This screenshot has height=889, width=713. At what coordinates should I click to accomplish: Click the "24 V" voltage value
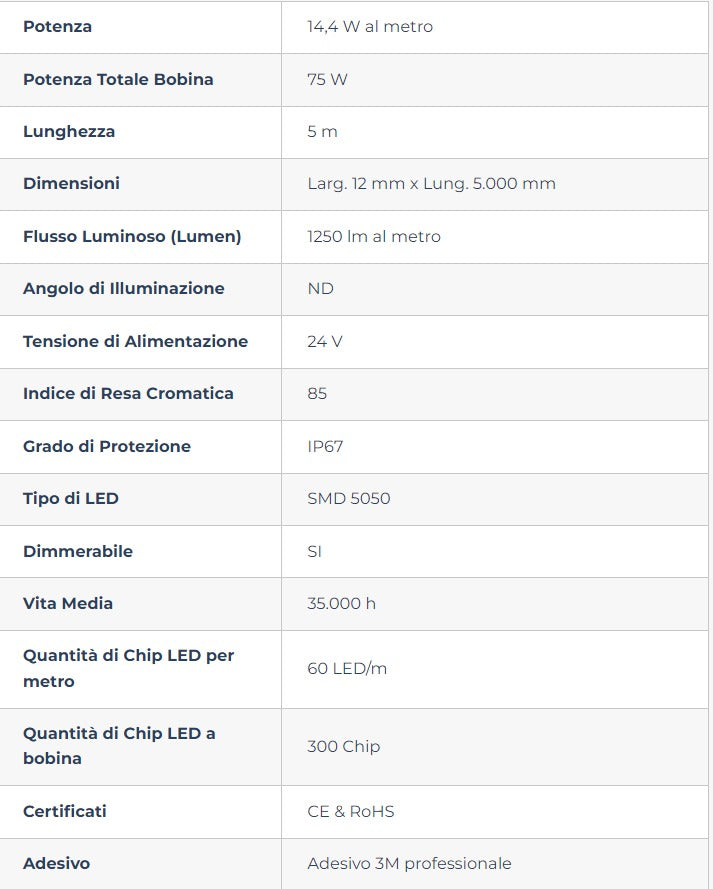tap(325, 341)
